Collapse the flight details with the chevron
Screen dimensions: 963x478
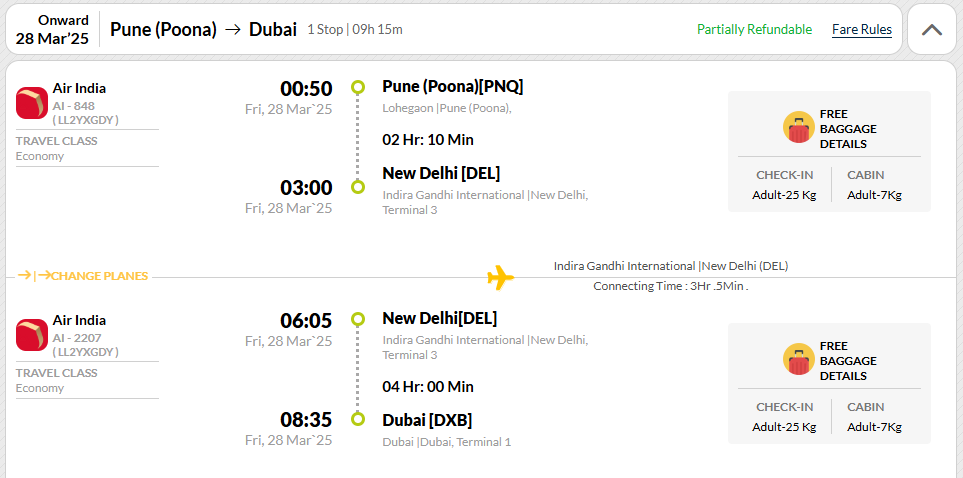(x=932, y=29)
